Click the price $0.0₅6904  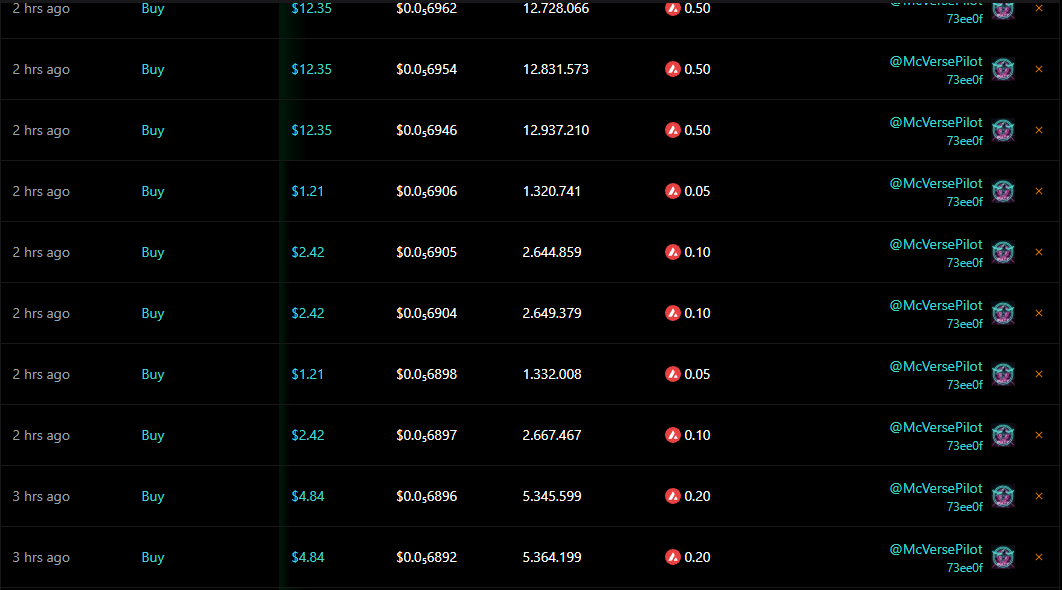426,313
